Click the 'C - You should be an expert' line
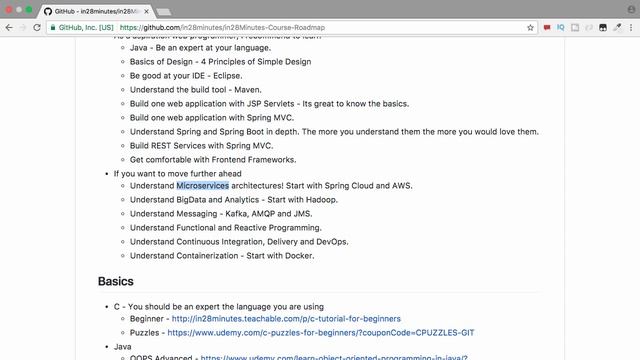The width and height of the screenshot is (640, 360). [x=219, y=307]
